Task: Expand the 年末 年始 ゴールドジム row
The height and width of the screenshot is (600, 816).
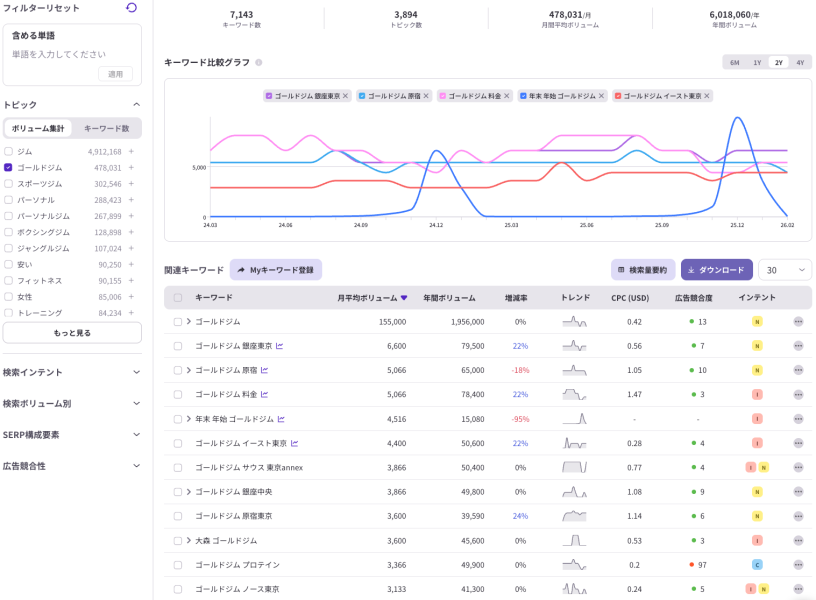Action: 188,419
